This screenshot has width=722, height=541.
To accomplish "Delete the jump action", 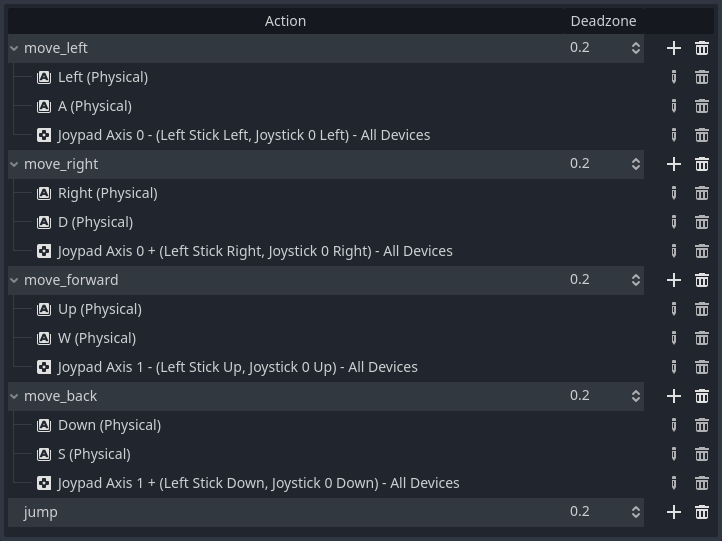I will [702, 512].
